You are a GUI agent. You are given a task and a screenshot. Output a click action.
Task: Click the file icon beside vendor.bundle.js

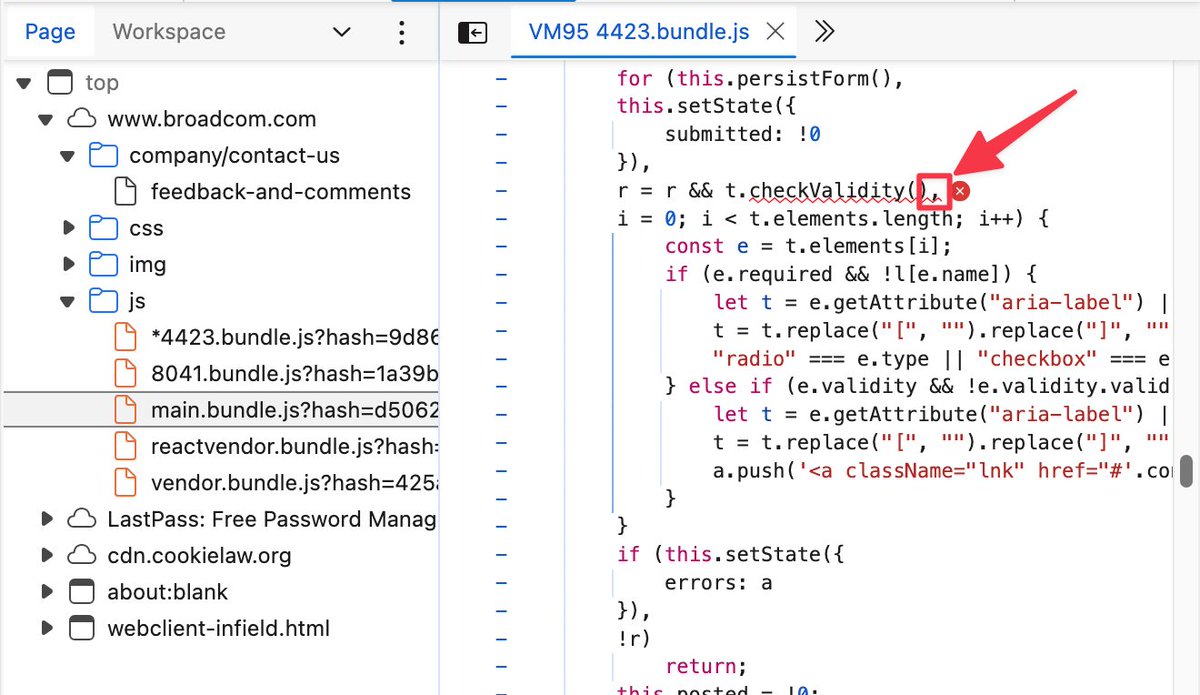(x=125, y=483)
